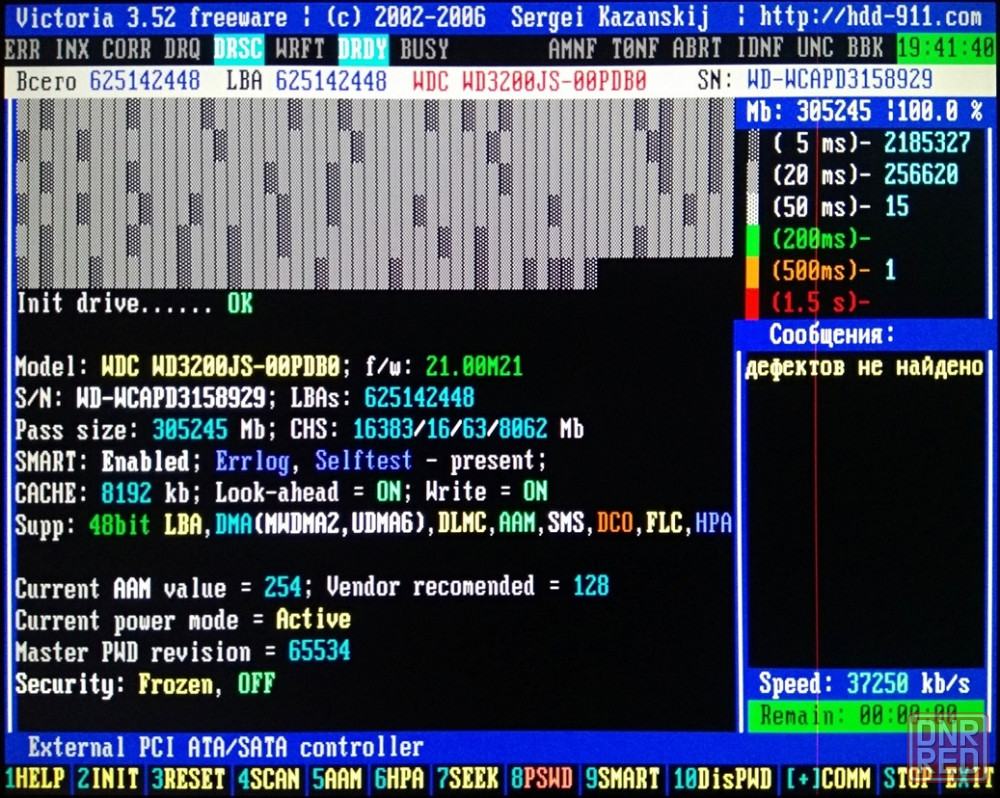The height and width of the screenshot is (798, 1000).
Task: Select 2INIT in bottom function bar
Action: click(x=108, y=778)
